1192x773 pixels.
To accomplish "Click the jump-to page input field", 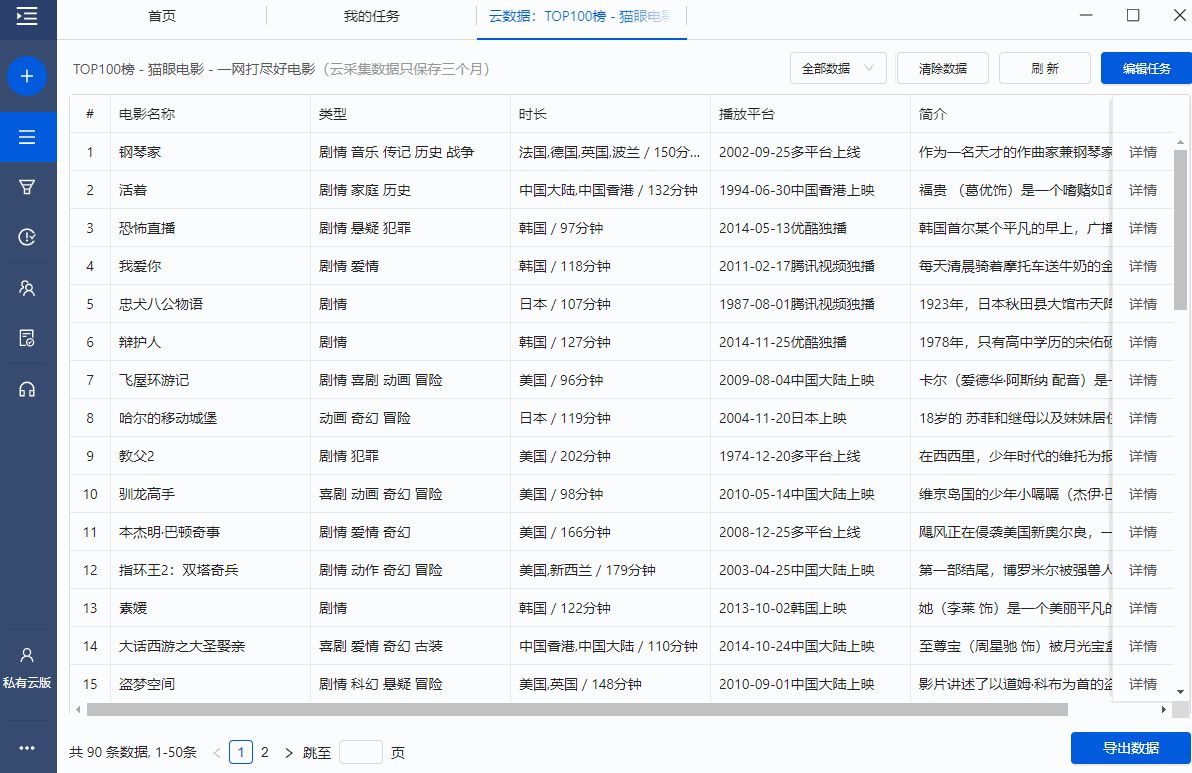I will click(360, 752).
